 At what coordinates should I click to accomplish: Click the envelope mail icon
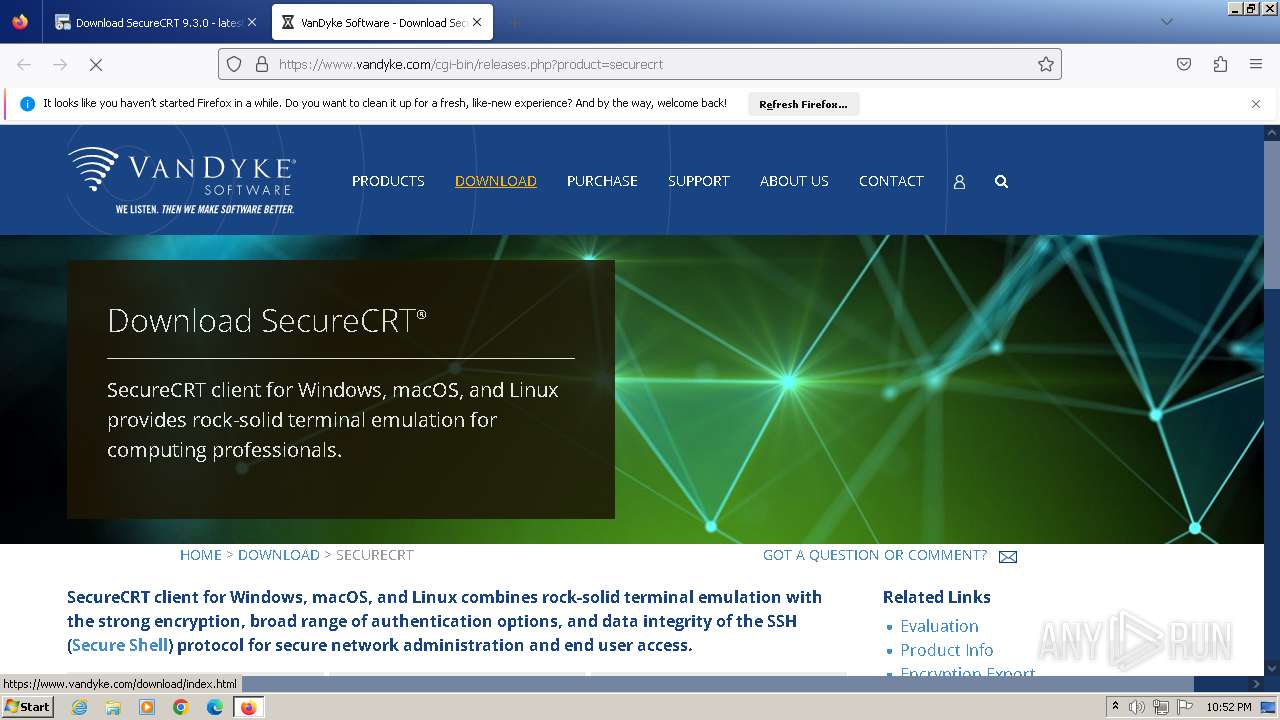[1008, 557]
